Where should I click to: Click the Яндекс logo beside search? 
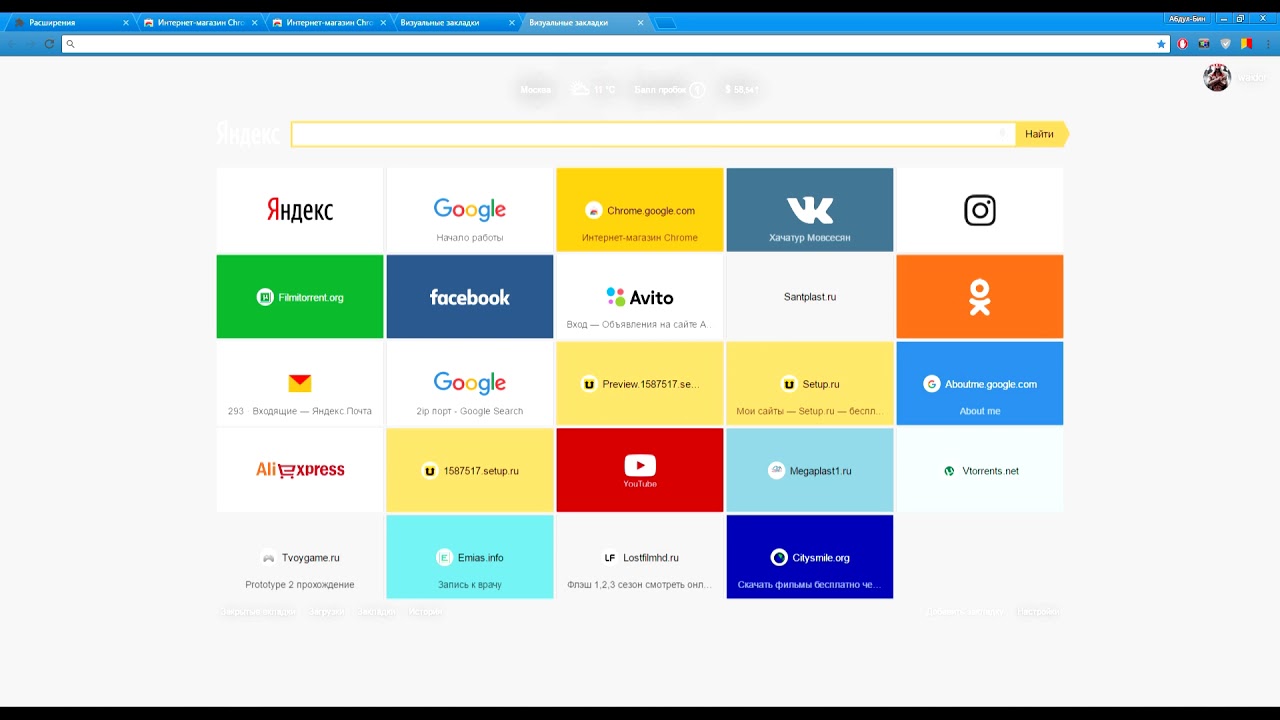click(x=248, y=134)
